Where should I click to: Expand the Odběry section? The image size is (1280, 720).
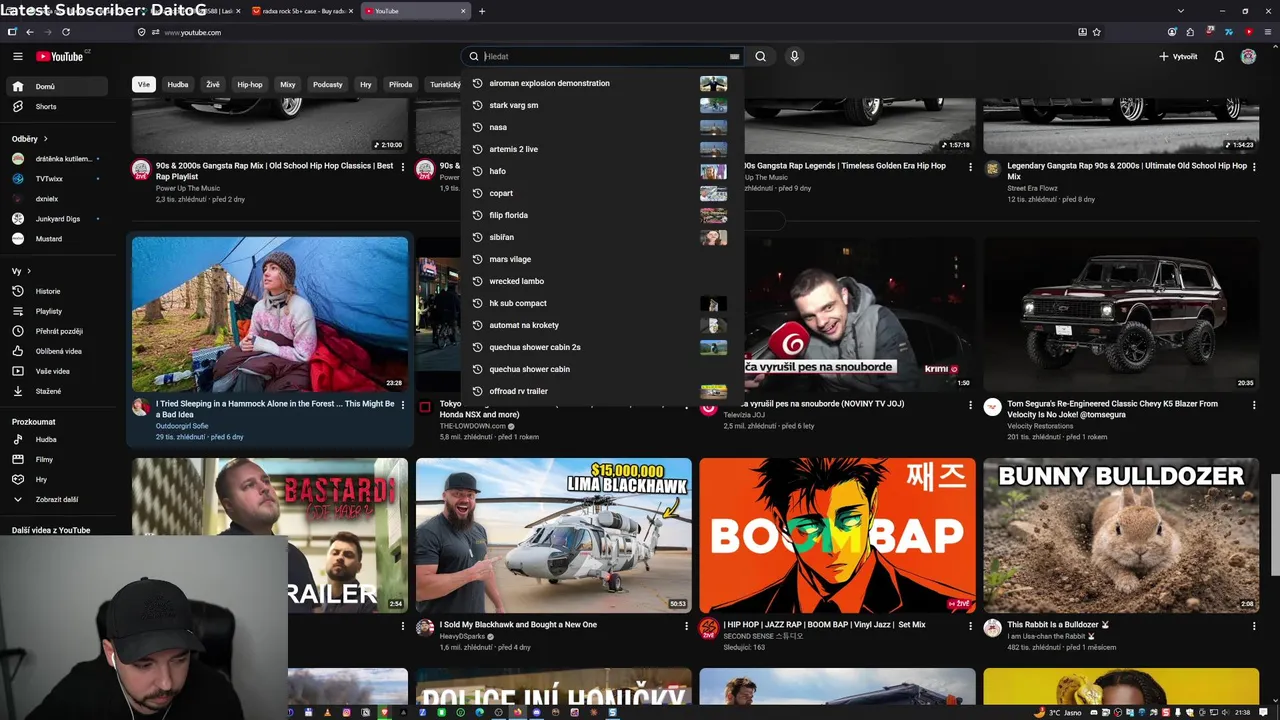coord(30,139)
